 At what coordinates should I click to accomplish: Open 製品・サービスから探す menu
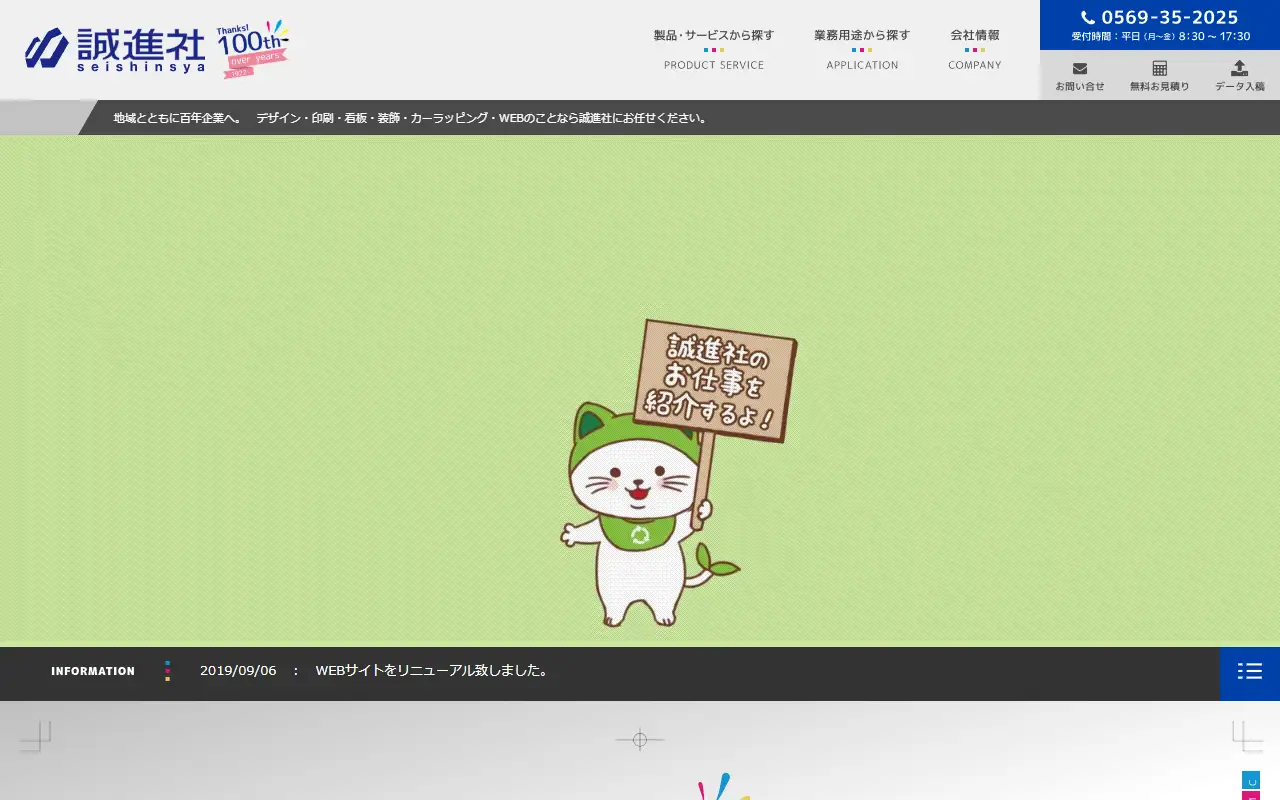point(714,49)
